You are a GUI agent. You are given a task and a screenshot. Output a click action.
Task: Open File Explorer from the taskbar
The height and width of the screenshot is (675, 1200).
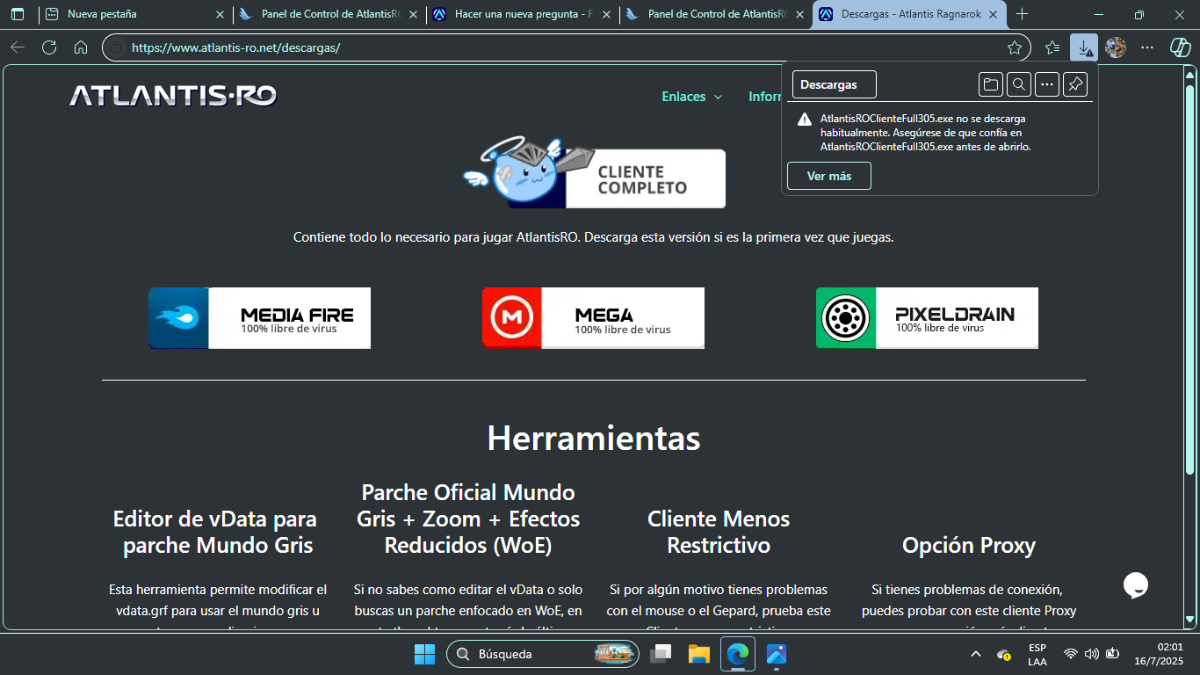pyautogui.click(x=698, y=654)
